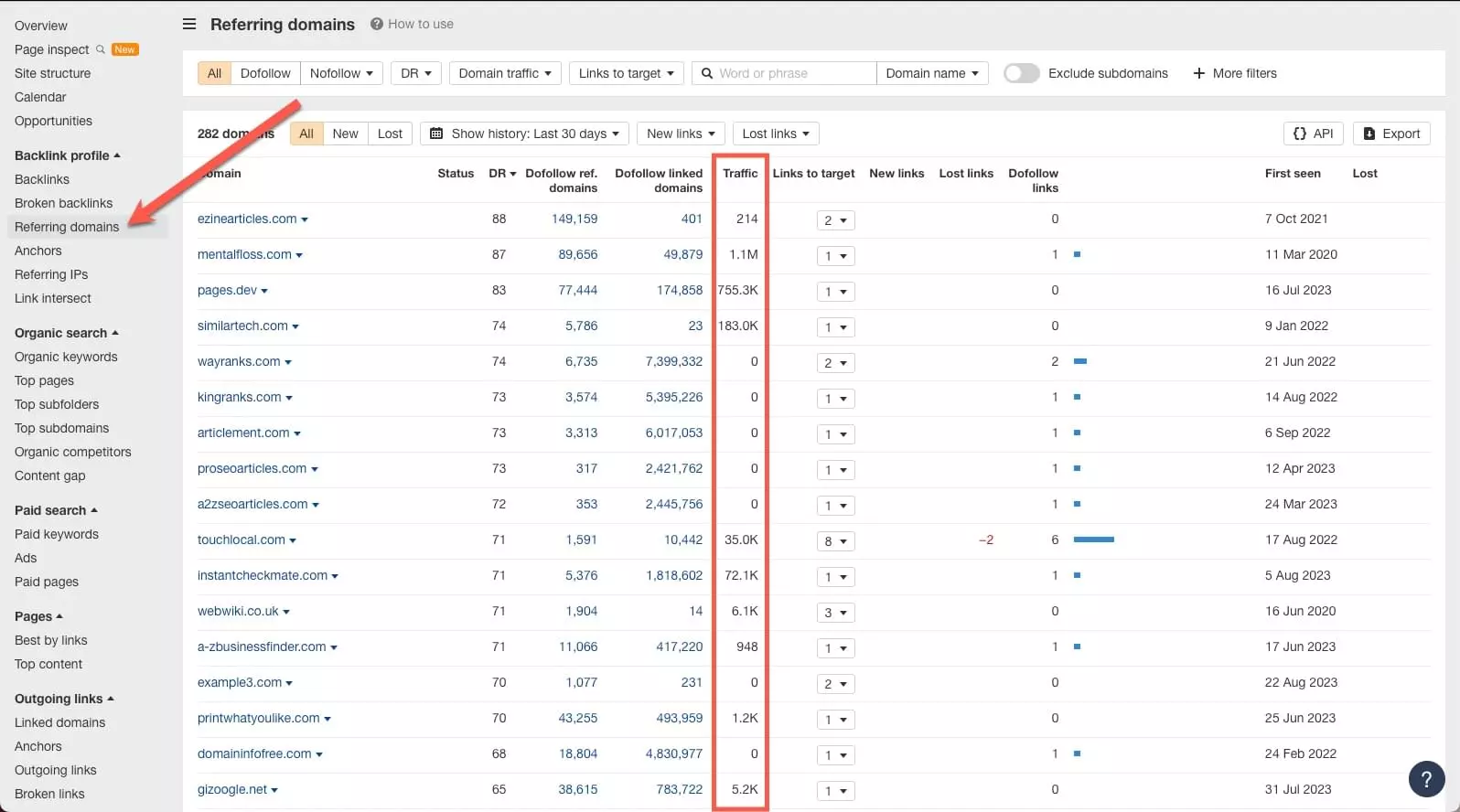The height and width of the screenshot is (812, 1460).
Task: Click the Export button
Action: [x=1391, y=134]
